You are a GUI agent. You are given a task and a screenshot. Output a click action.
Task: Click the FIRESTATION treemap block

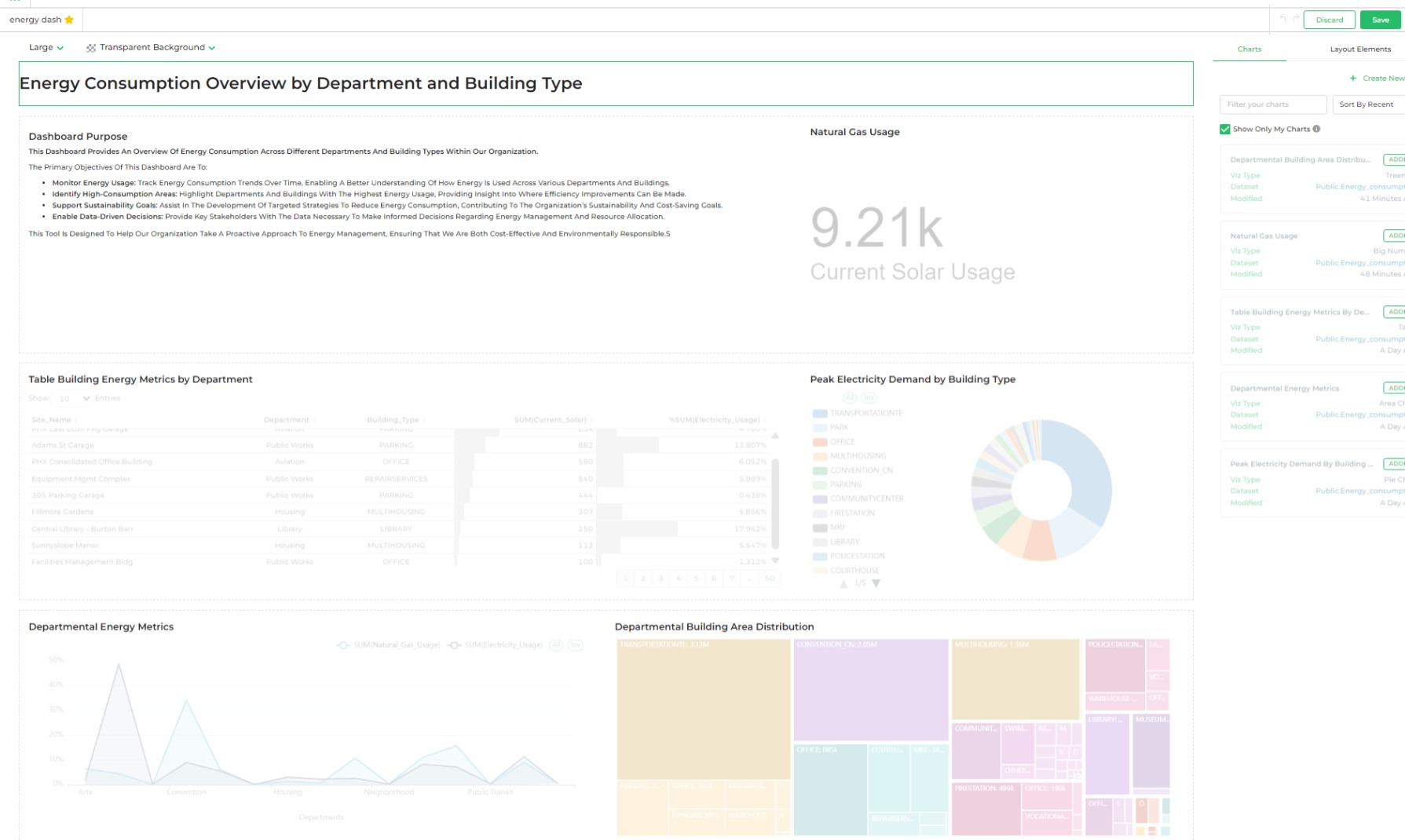point(986,809)
